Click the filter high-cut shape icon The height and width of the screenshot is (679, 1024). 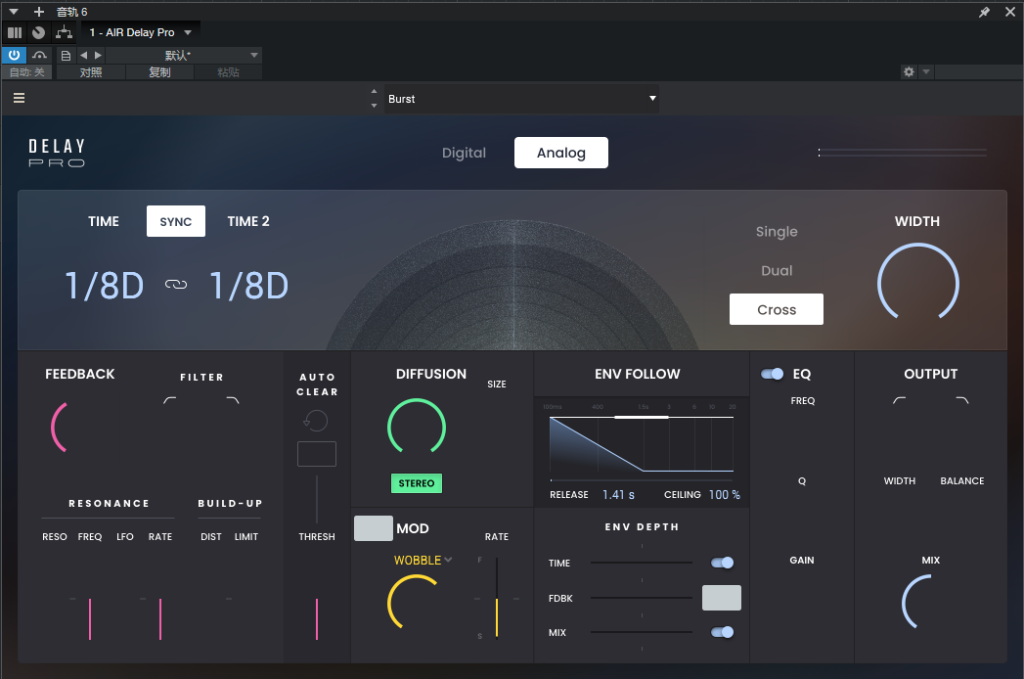coord(232,400)
